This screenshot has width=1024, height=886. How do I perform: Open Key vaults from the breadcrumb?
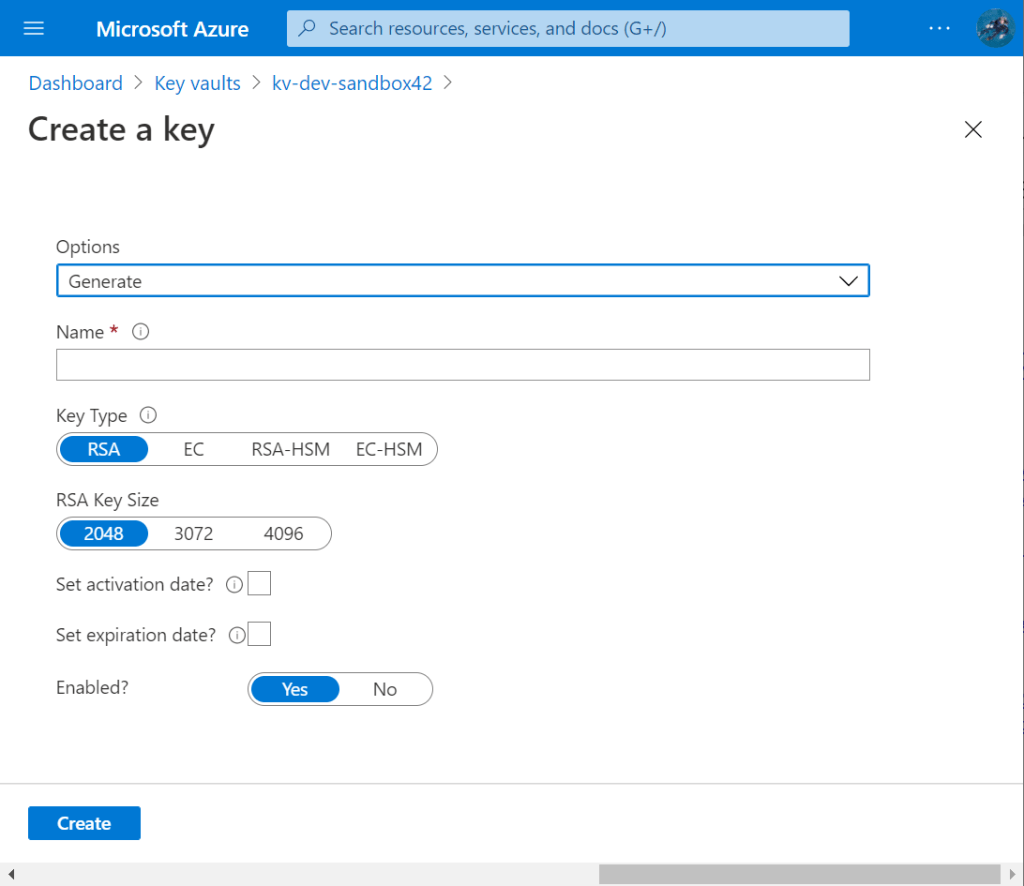197,83
